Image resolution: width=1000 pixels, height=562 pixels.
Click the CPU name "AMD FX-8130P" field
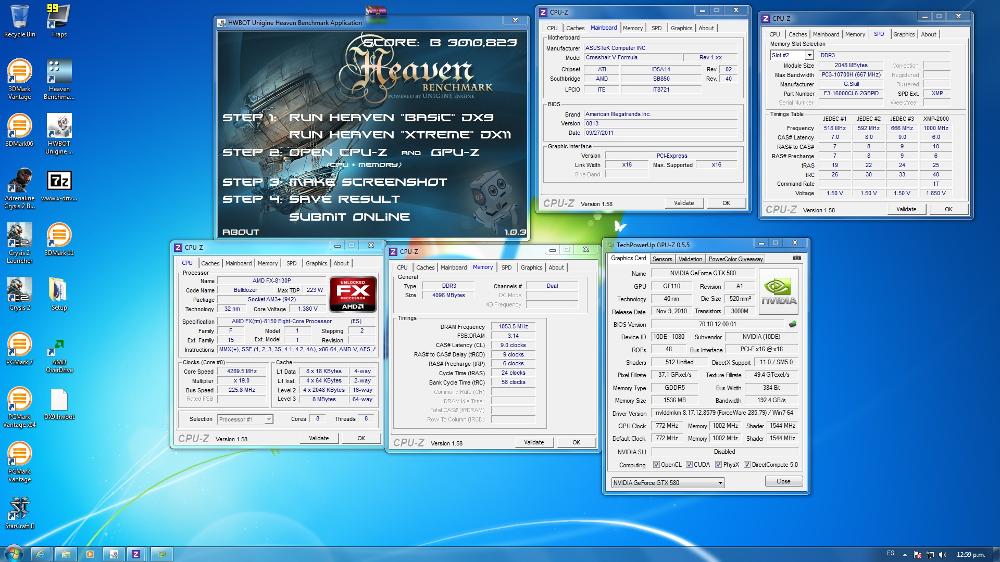(271, 281)
